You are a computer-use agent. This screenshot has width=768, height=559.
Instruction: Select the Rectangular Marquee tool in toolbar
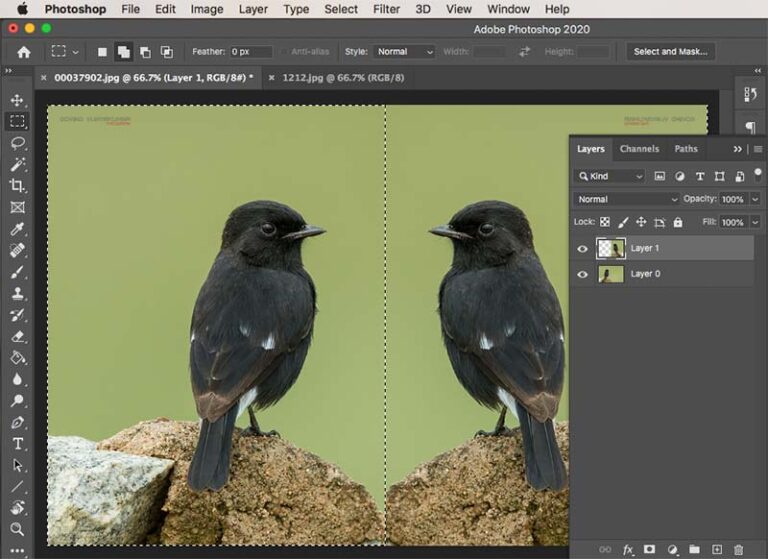(17, 121)
